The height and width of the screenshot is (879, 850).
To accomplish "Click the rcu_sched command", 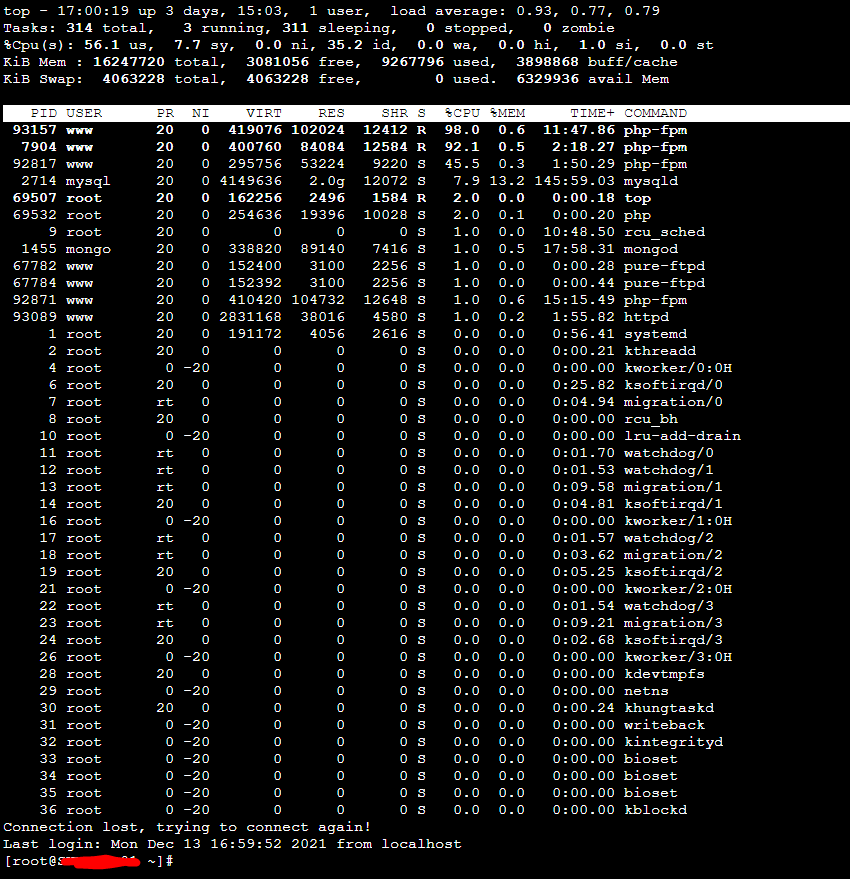I will coord(664,232).
